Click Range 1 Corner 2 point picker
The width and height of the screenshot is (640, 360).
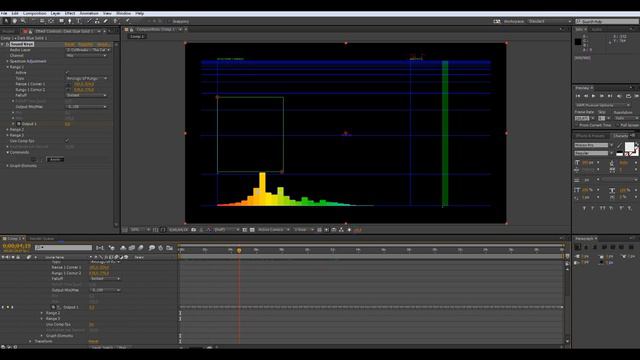69,90
